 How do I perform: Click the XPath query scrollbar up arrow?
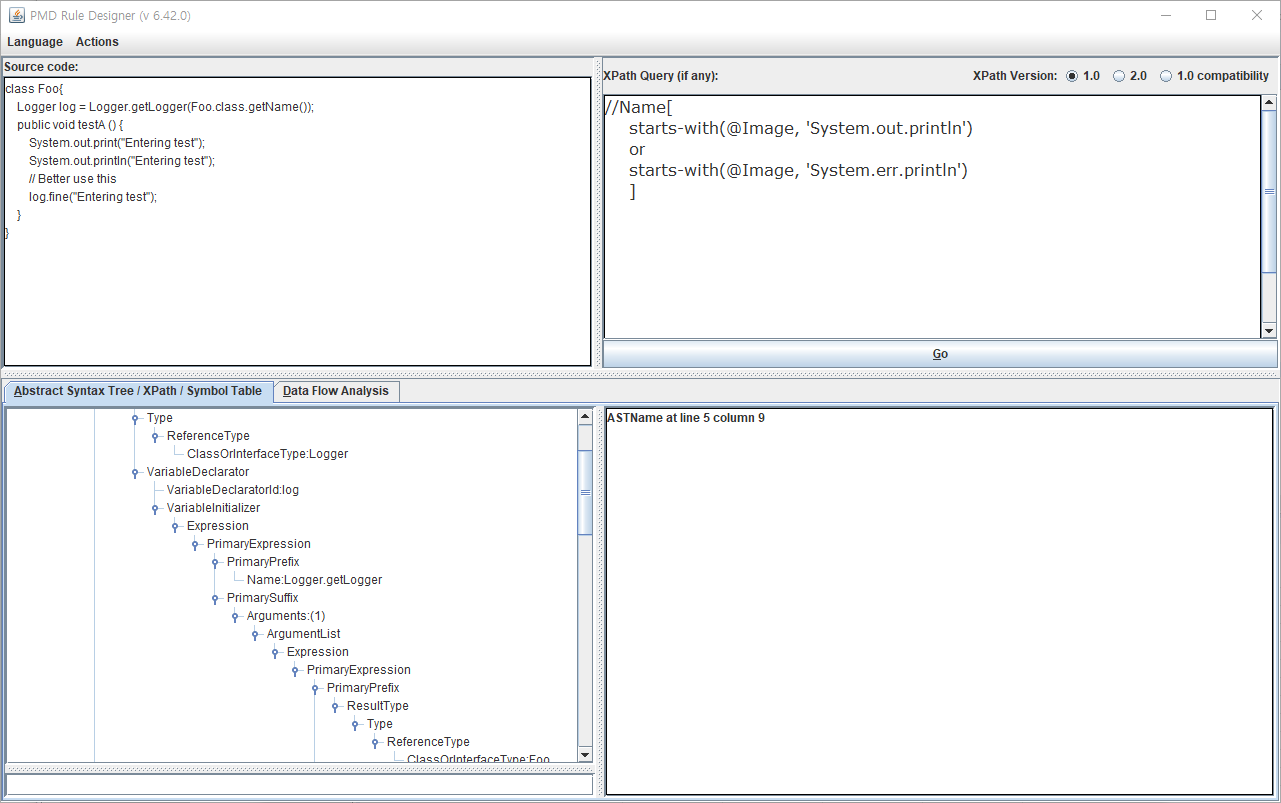tap(1269, 102)
